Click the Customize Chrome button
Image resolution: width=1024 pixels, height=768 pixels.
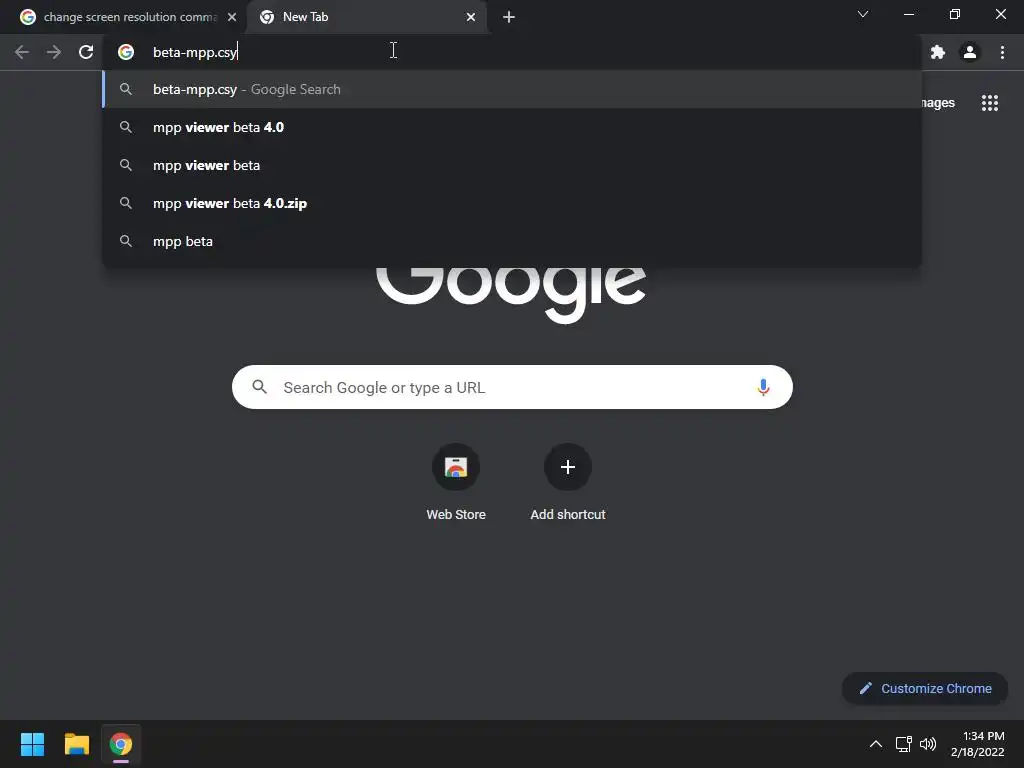point(925,688)
